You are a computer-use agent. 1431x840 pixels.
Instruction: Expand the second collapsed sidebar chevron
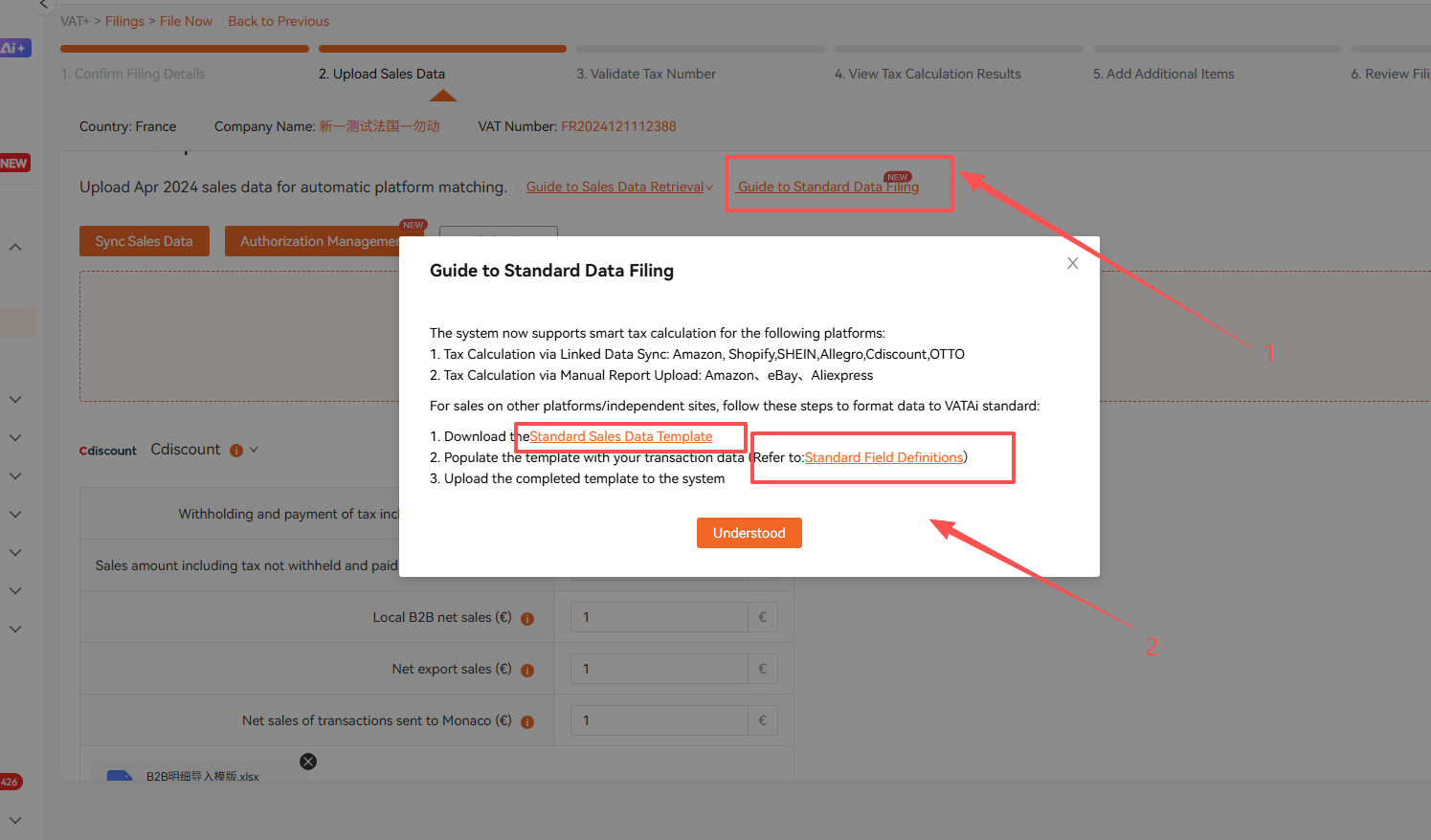(15, 437)
